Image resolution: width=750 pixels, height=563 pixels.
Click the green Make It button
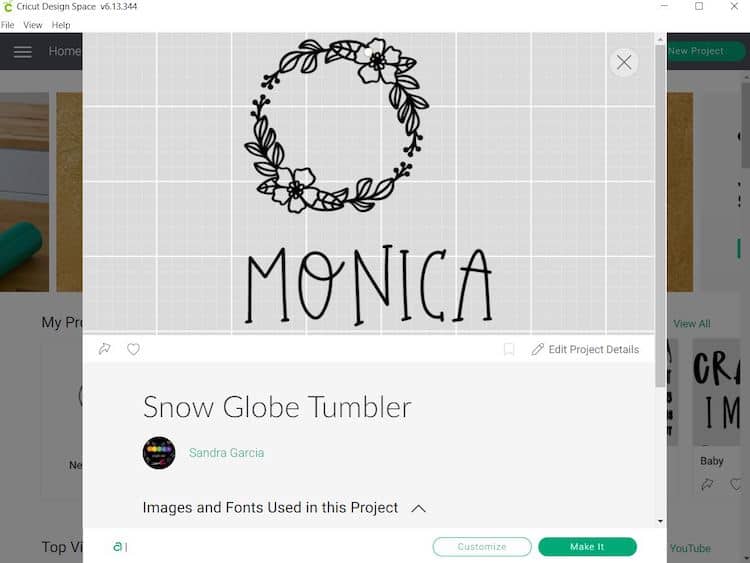587,547
